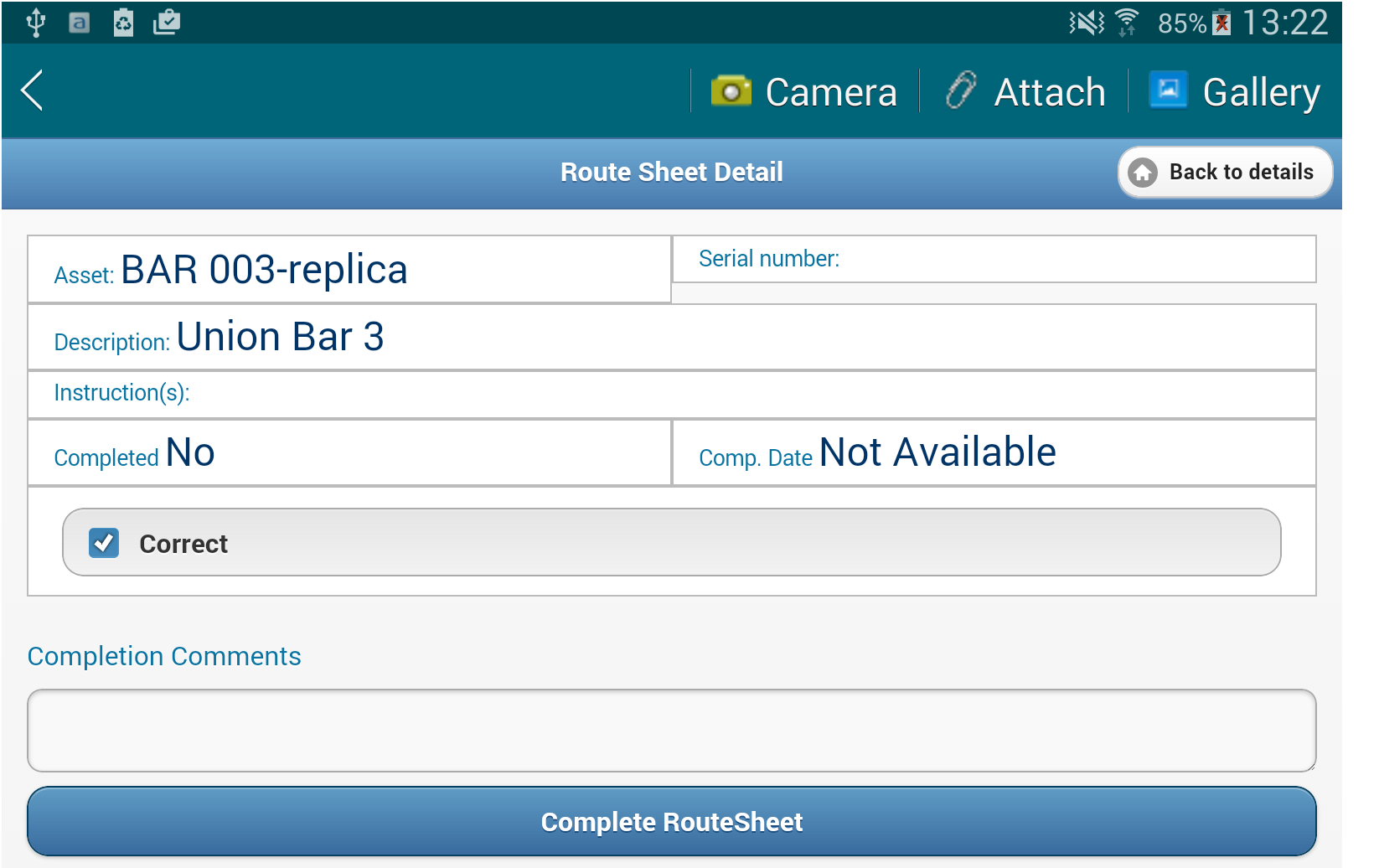Open the Gallery picture icon
The image size is (1379, 868).
tap(1168, 90)
